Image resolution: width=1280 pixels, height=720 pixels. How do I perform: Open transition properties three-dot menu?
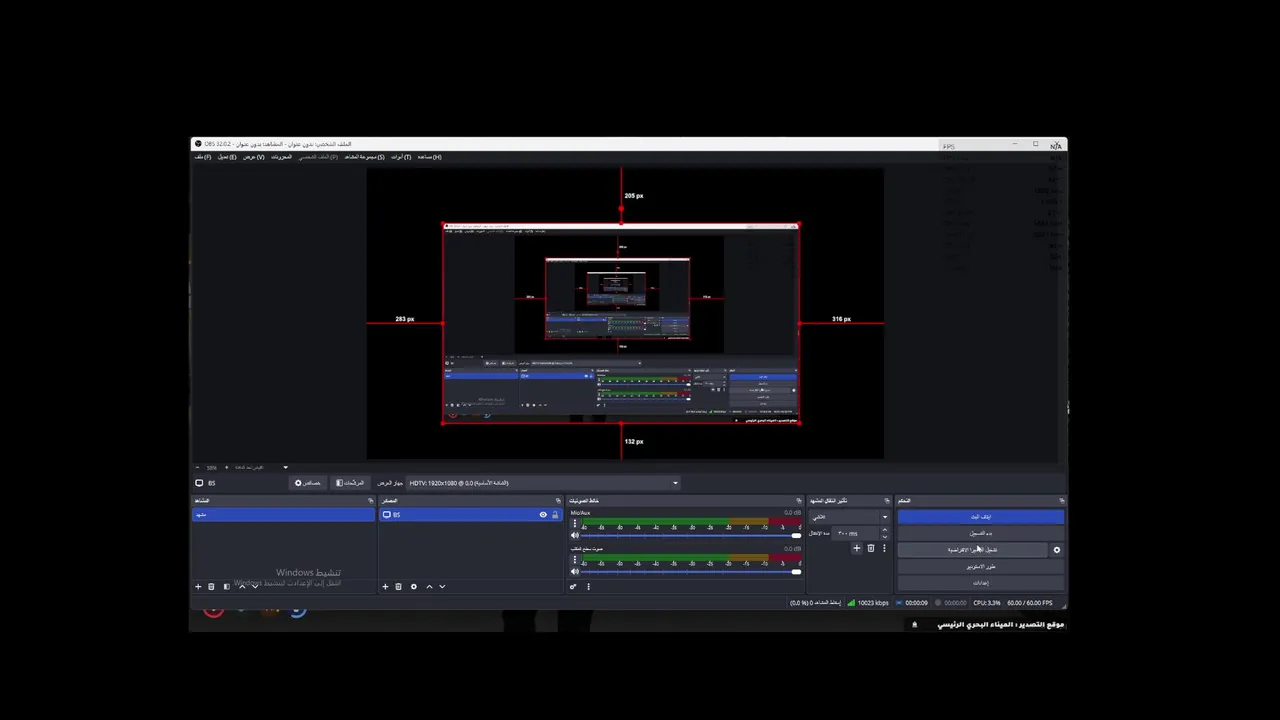click(x=884, y=548)
